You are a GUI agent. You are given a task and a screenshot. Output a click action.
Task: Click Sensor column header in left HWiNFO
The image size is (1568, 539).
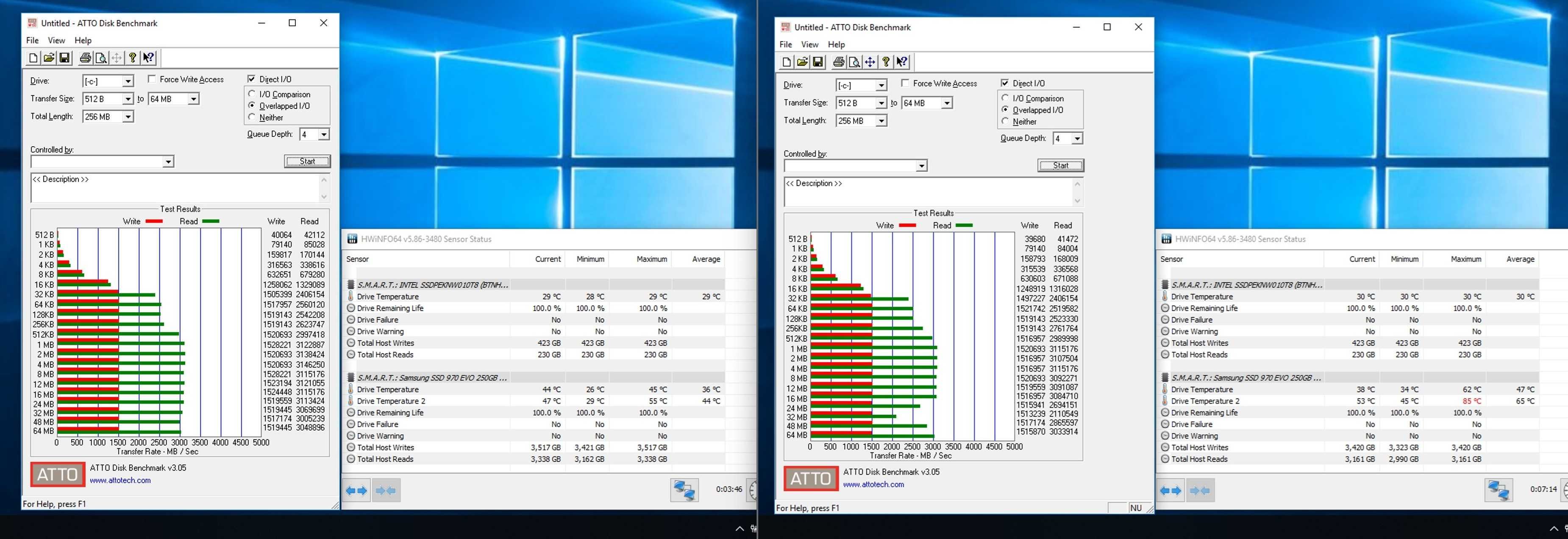[x=425, y=259]
